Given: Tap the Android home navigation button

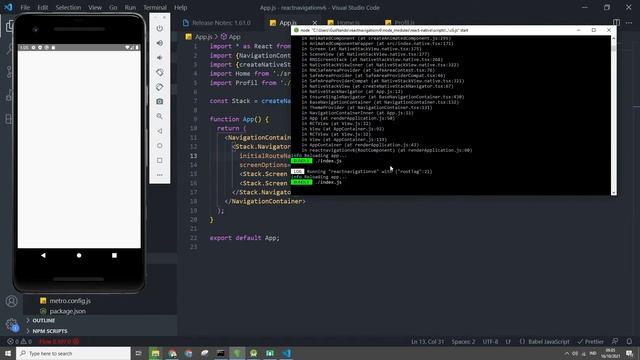Looking at the screenshot, I should coord(79,255).
